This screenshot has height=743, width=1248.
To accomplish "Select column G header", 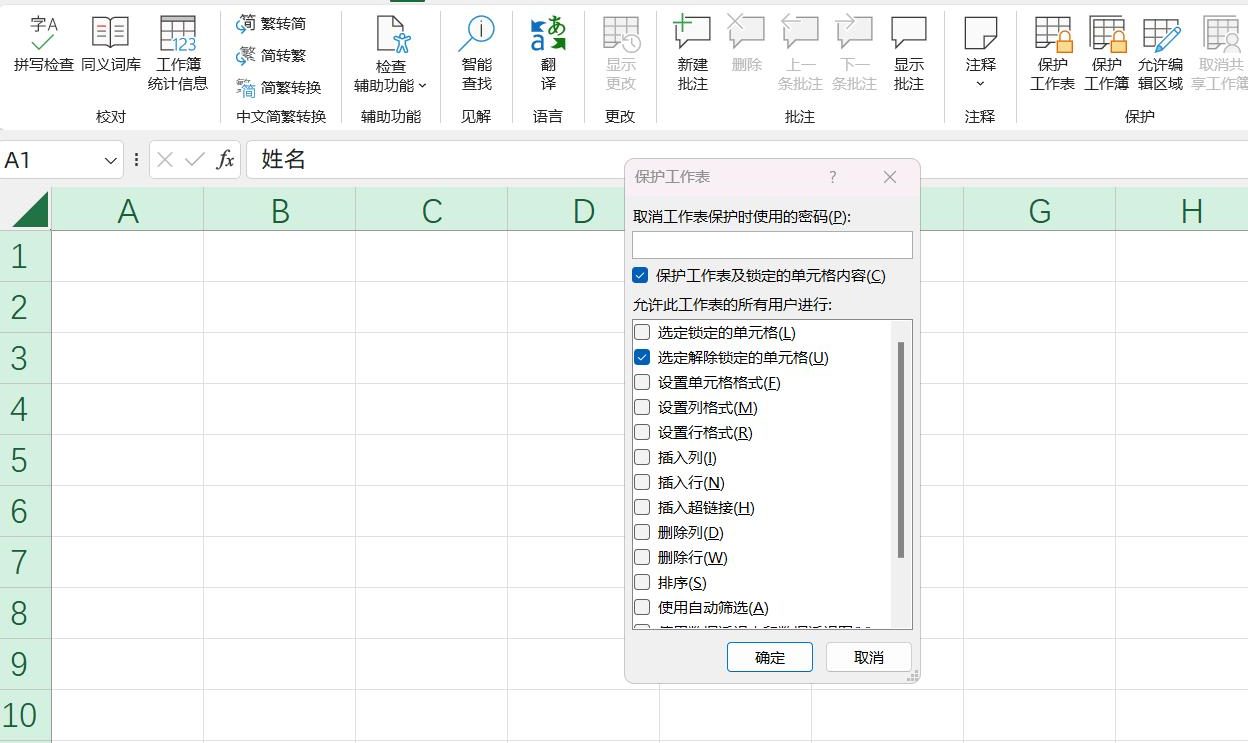I will (1040, 210).
